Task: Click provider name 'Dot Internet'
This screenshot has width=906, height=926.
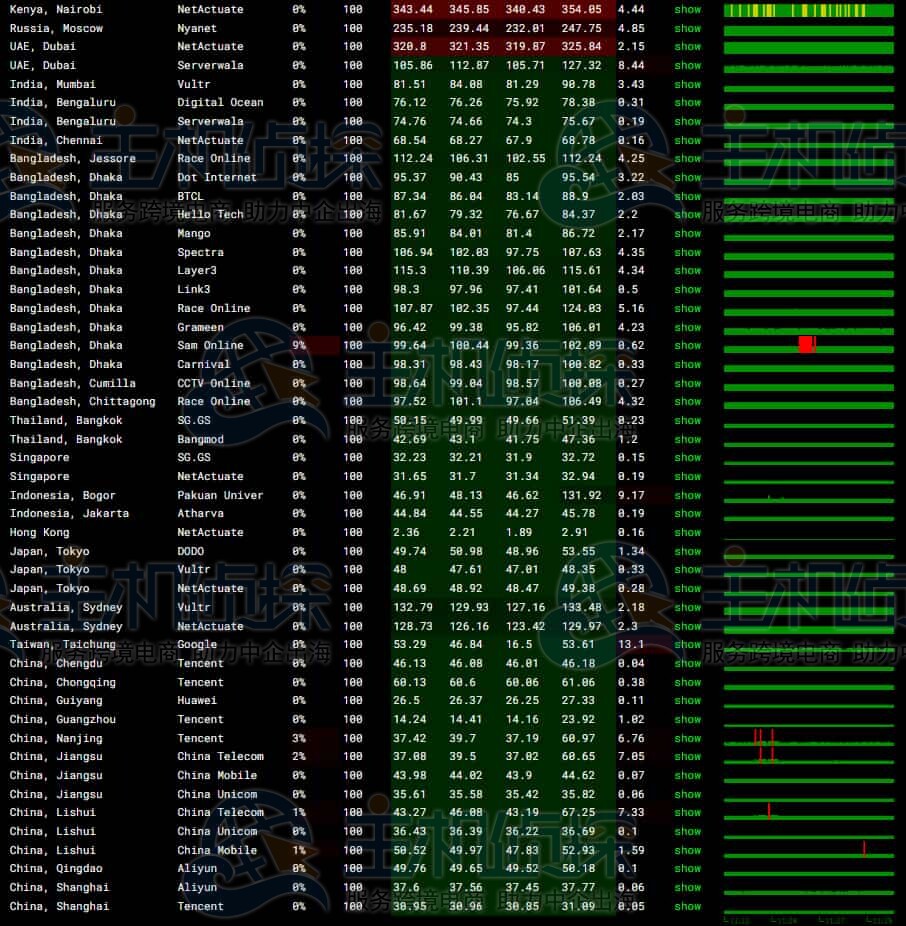Action: [217, 178]
